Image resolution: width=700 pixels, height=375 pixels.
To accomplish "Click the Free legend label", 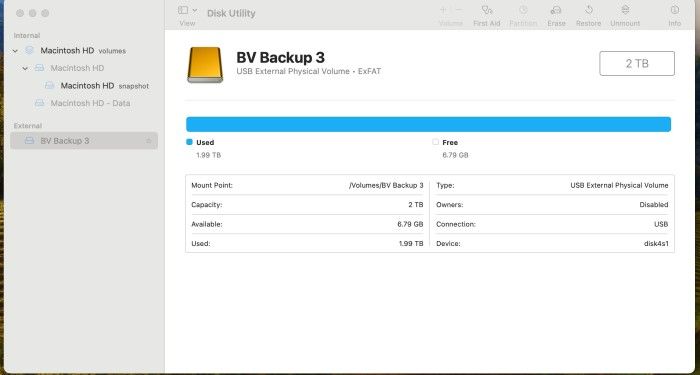I will coord(450,142).
